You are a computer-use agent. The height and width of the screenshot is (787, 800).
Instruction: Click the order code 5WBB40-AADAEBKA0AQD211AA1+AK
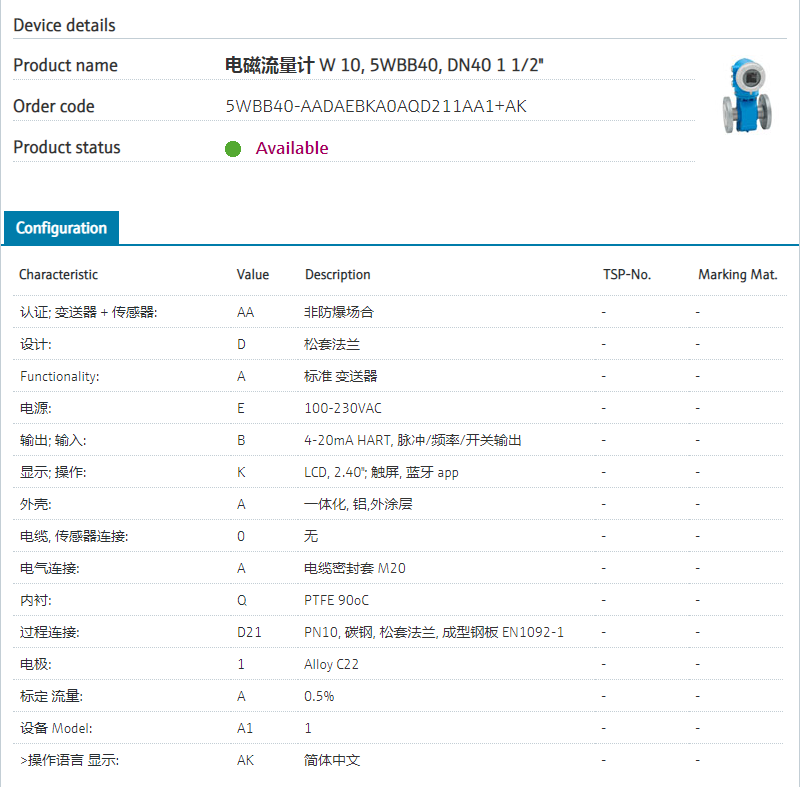[376, 106]
